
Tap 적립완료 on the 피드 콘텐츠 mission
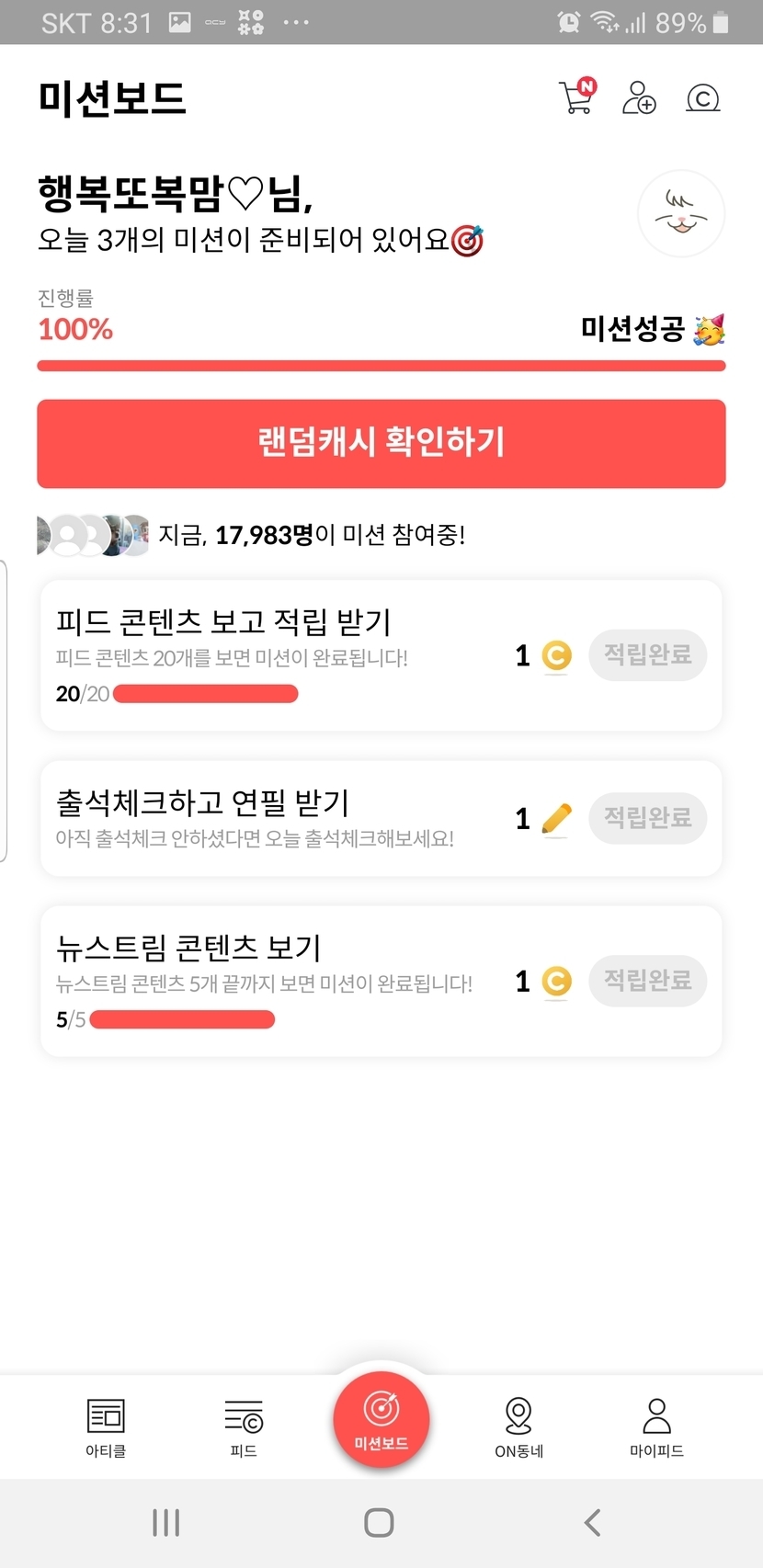tap(647, 655)
